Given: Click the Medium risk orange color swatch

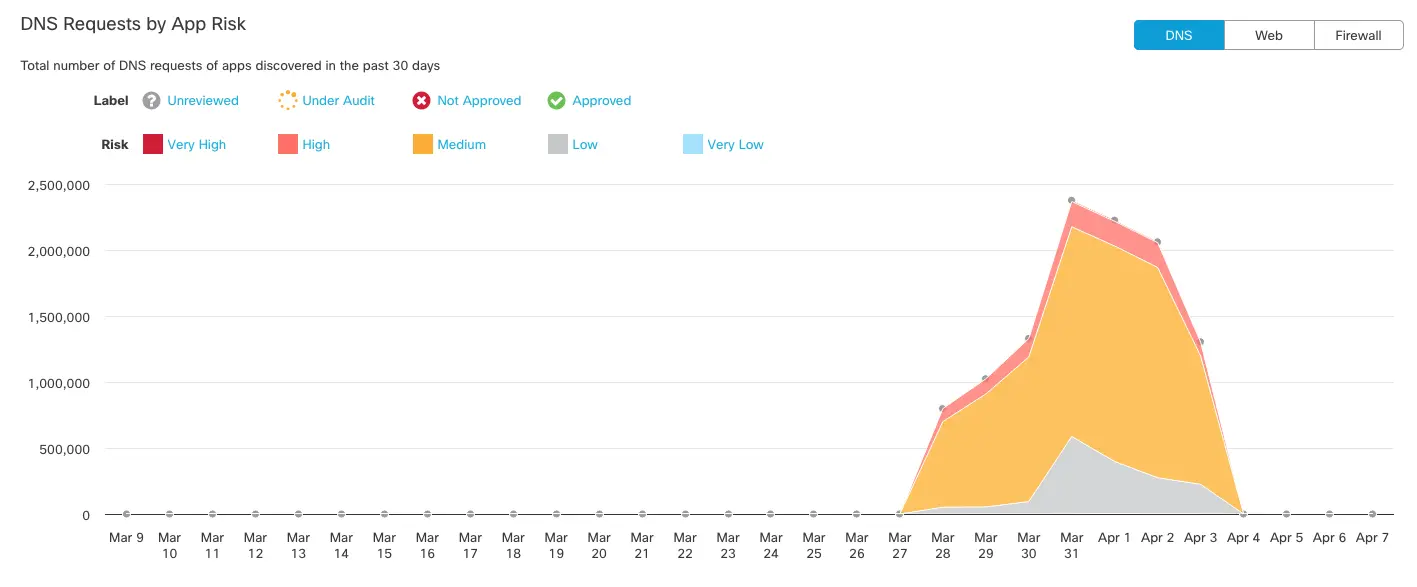Looking at the screenshot, I should click(x=421, y=144).
